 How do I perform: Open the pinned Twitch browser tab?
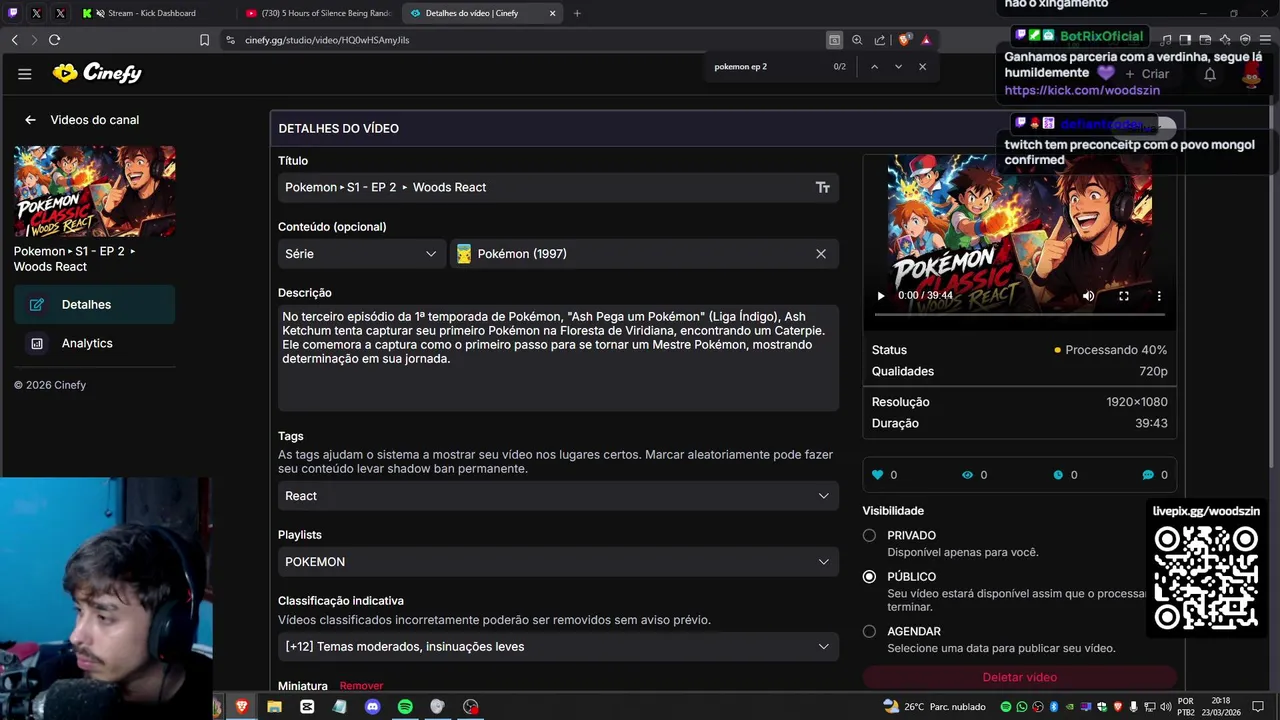(13, 13)
